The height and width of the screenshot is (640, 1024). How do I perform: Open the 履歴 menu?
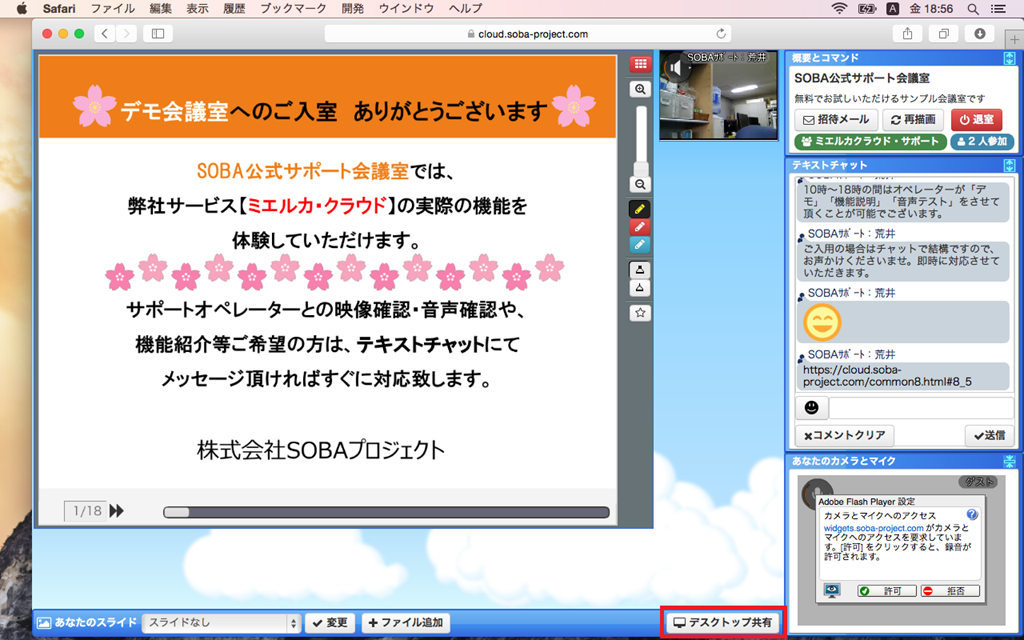pyautogui.click(x=234, y=8)
